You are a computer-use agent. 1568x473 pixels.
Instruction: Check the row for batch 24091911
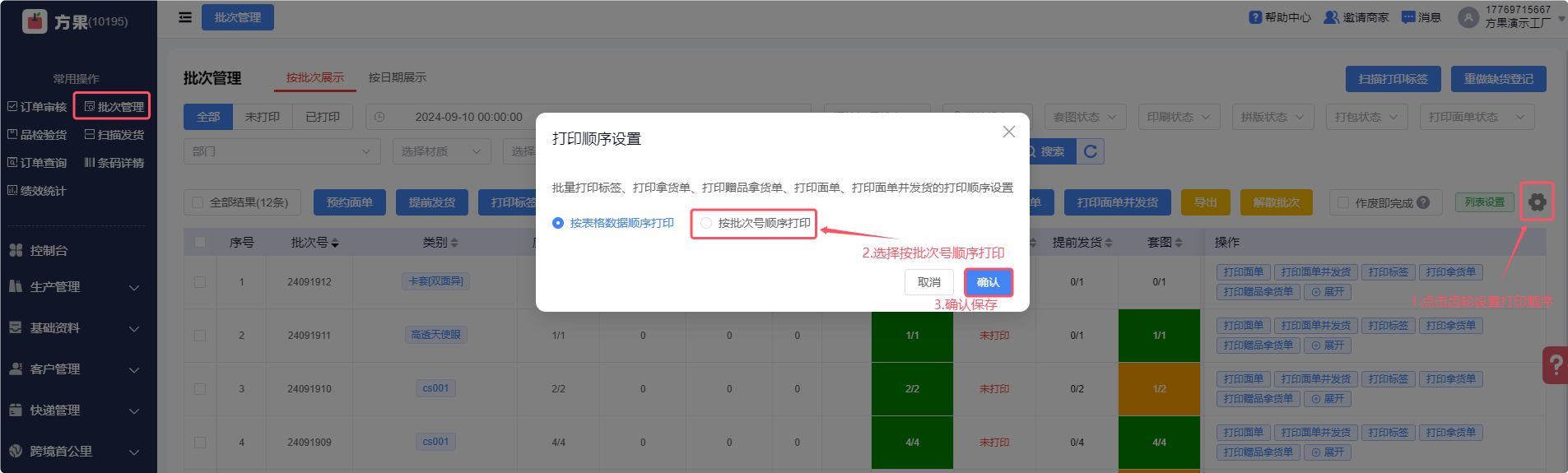click(200, 336)
